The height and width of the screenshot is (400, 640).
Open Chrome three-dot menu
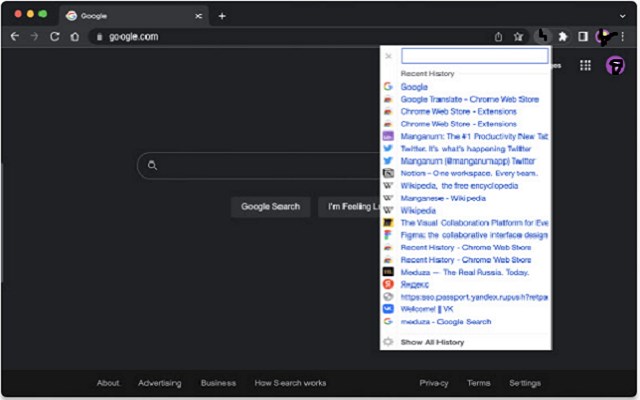(623, 37)
